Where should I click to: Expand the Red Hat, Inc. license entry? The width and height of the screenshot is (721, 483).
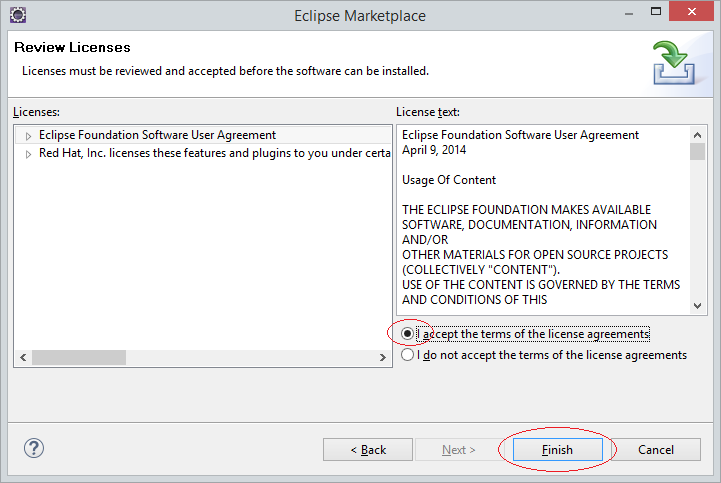point(29,154)
